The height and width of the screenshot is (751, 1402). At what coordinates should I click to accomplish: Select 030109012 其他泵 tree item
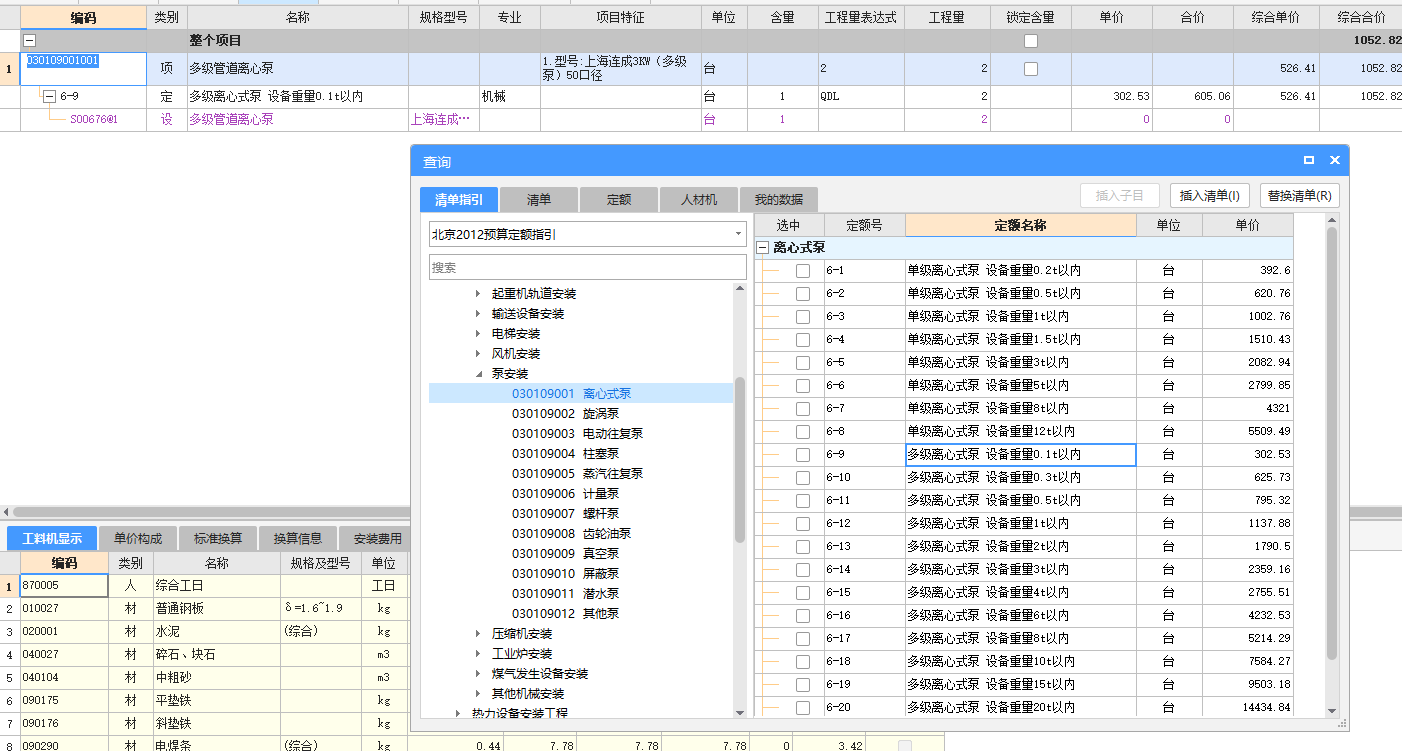(x=565, y=614)
